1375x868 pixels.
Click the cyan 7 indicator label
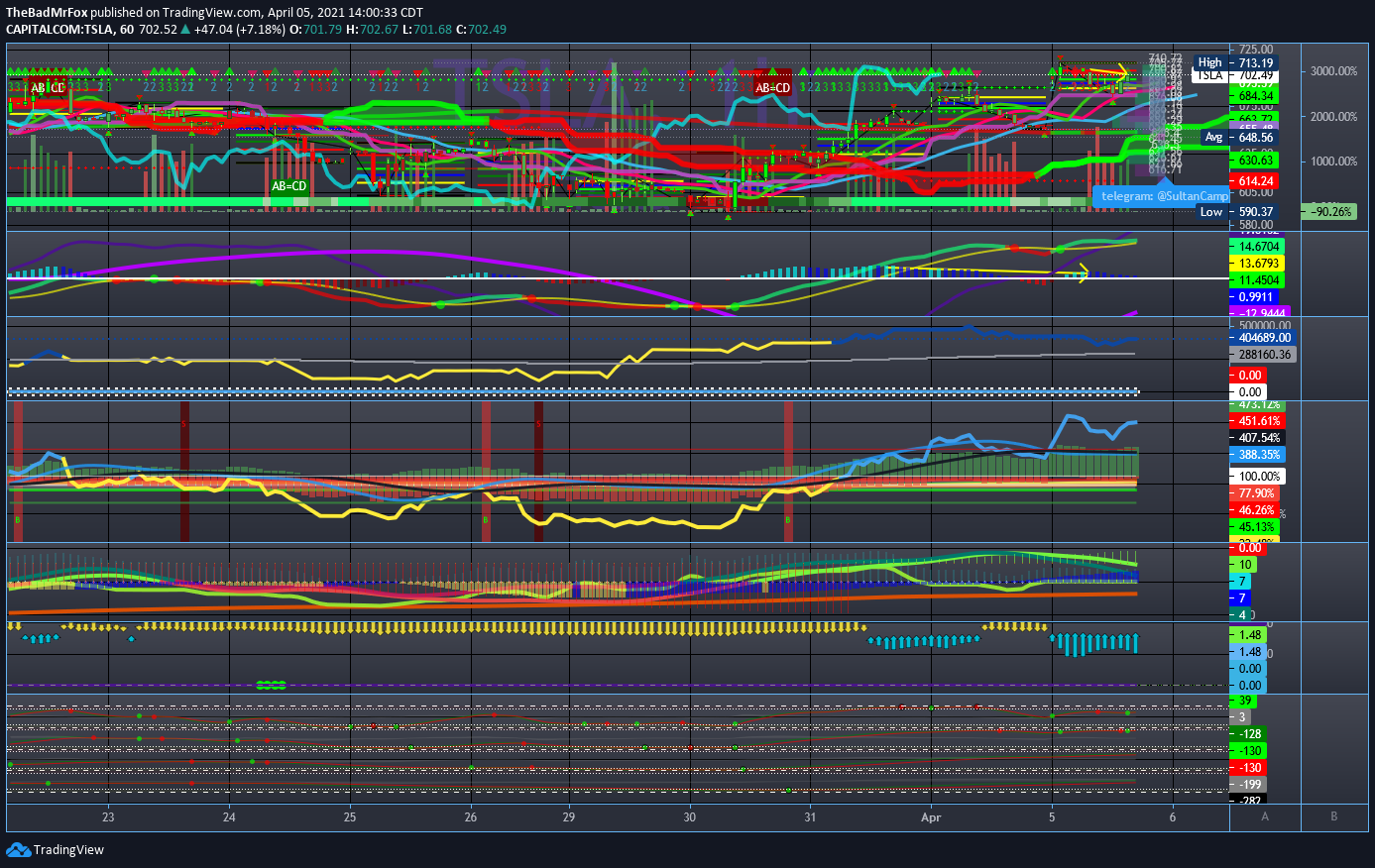(x=1242, y=582)
